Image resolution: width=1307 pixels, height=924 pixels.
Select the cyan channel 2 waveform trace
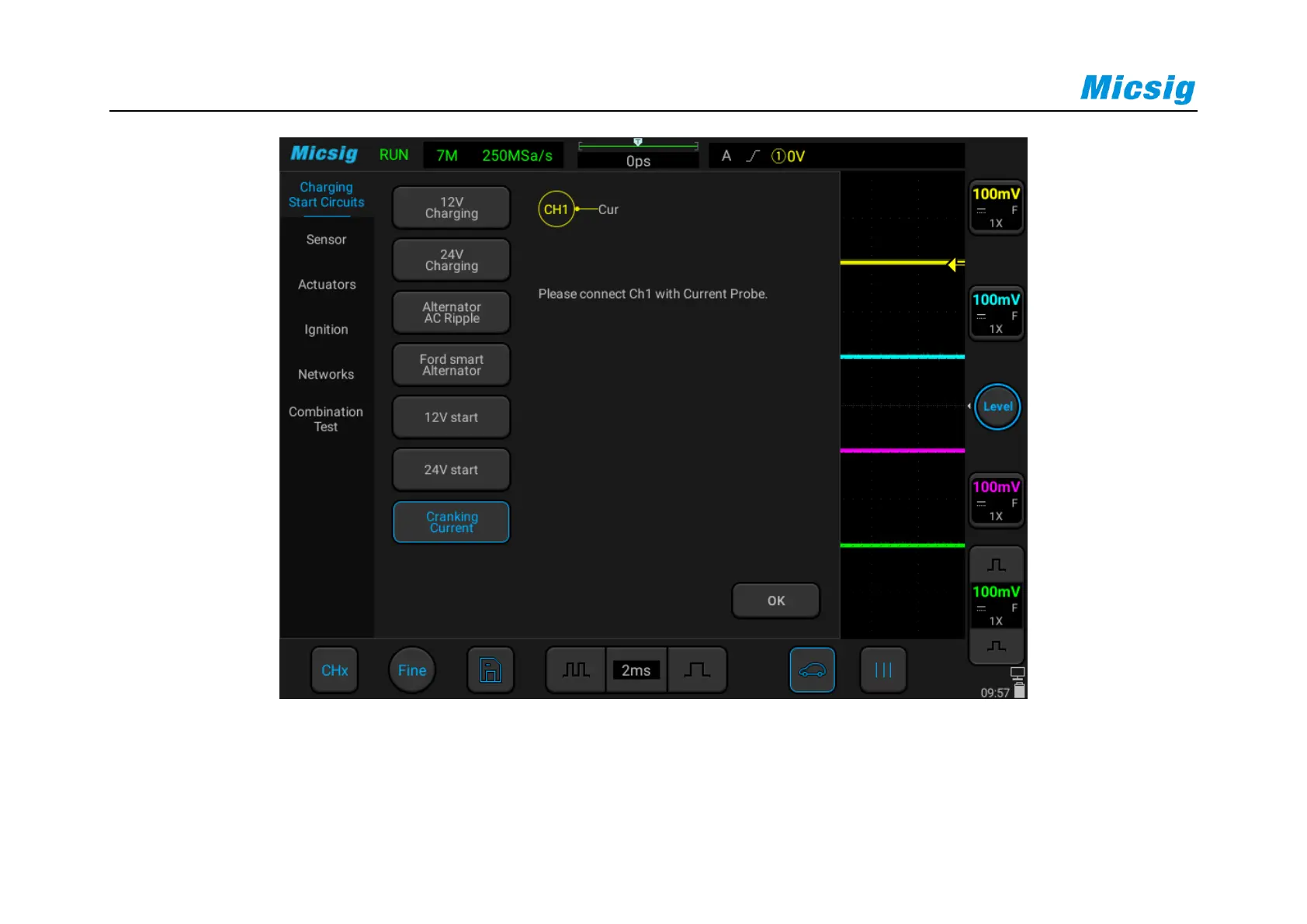coord(903,357)
